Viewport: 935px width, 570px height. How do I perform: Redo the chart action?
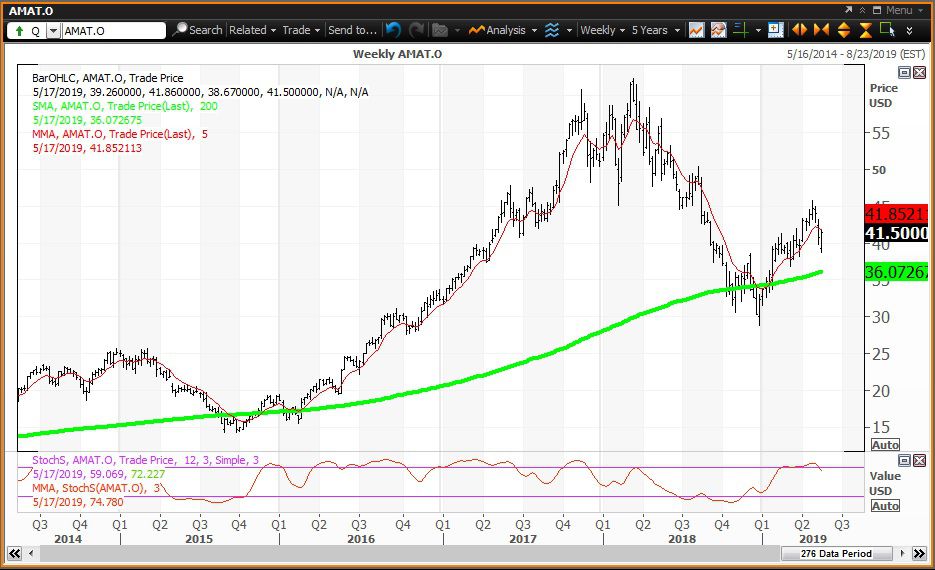coord(416,30)
